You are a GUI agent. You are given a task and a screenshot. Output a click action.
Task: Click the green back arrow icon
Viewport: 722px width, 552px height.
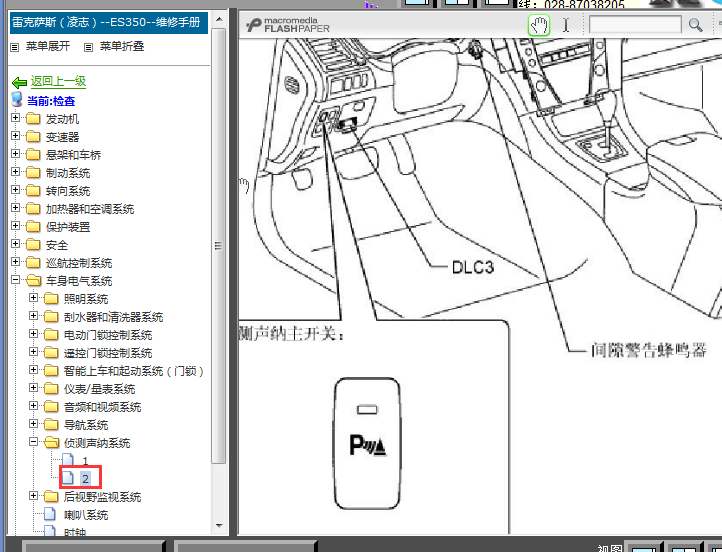point(19,82)
